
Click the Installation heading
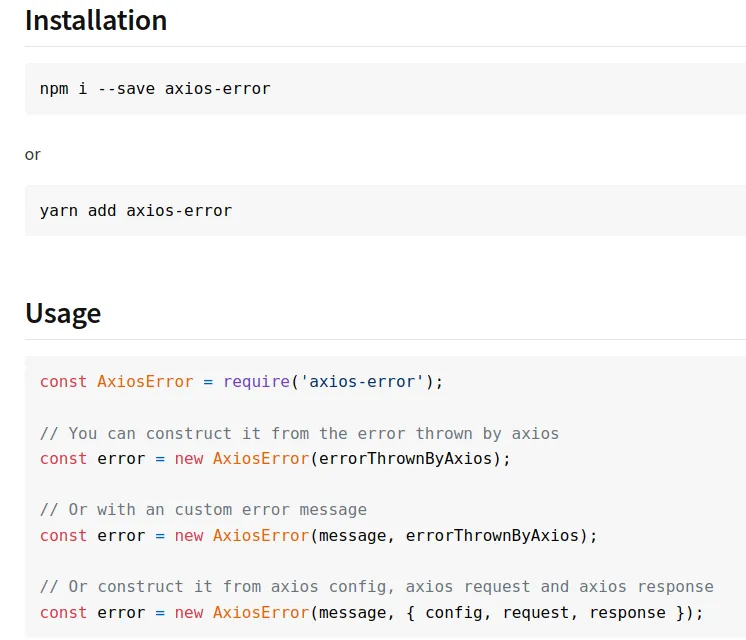click(x=96, y=20)
